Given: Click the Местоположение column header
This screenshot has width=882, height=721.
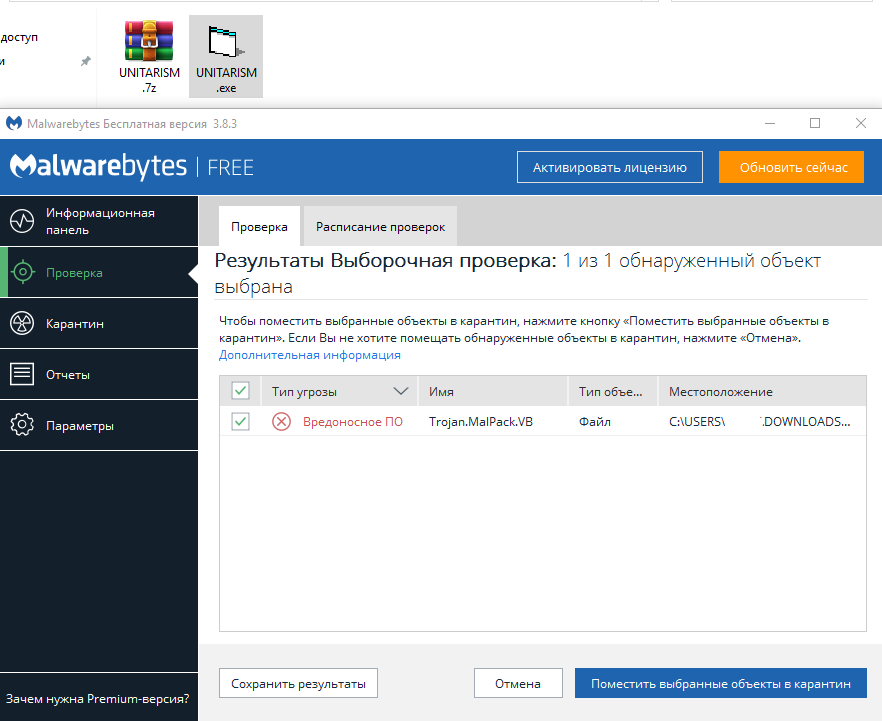Looking at the screenshot, I should (762, 391).
